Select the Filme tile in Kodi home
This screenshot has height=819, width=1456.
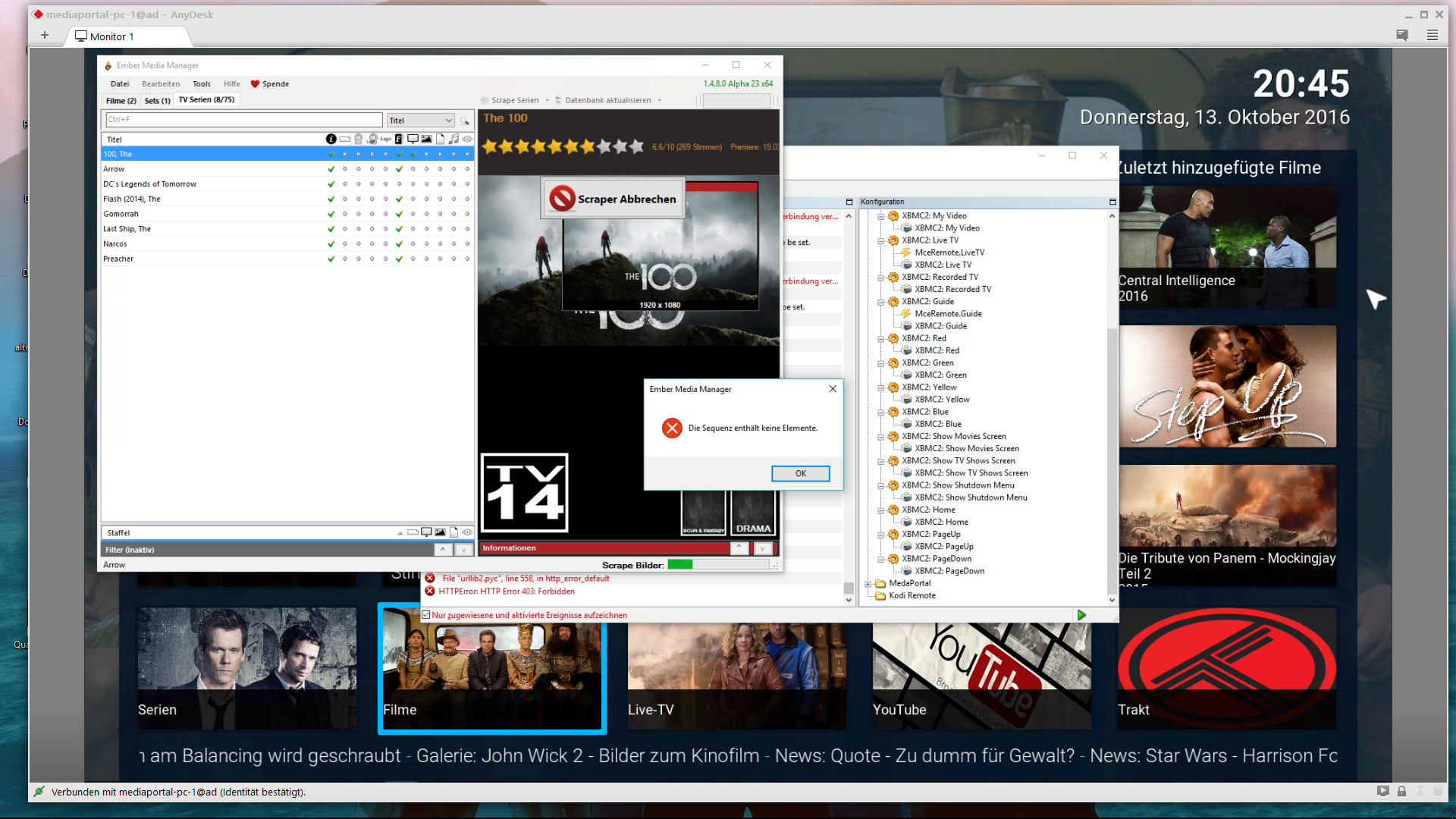(492, 668)
